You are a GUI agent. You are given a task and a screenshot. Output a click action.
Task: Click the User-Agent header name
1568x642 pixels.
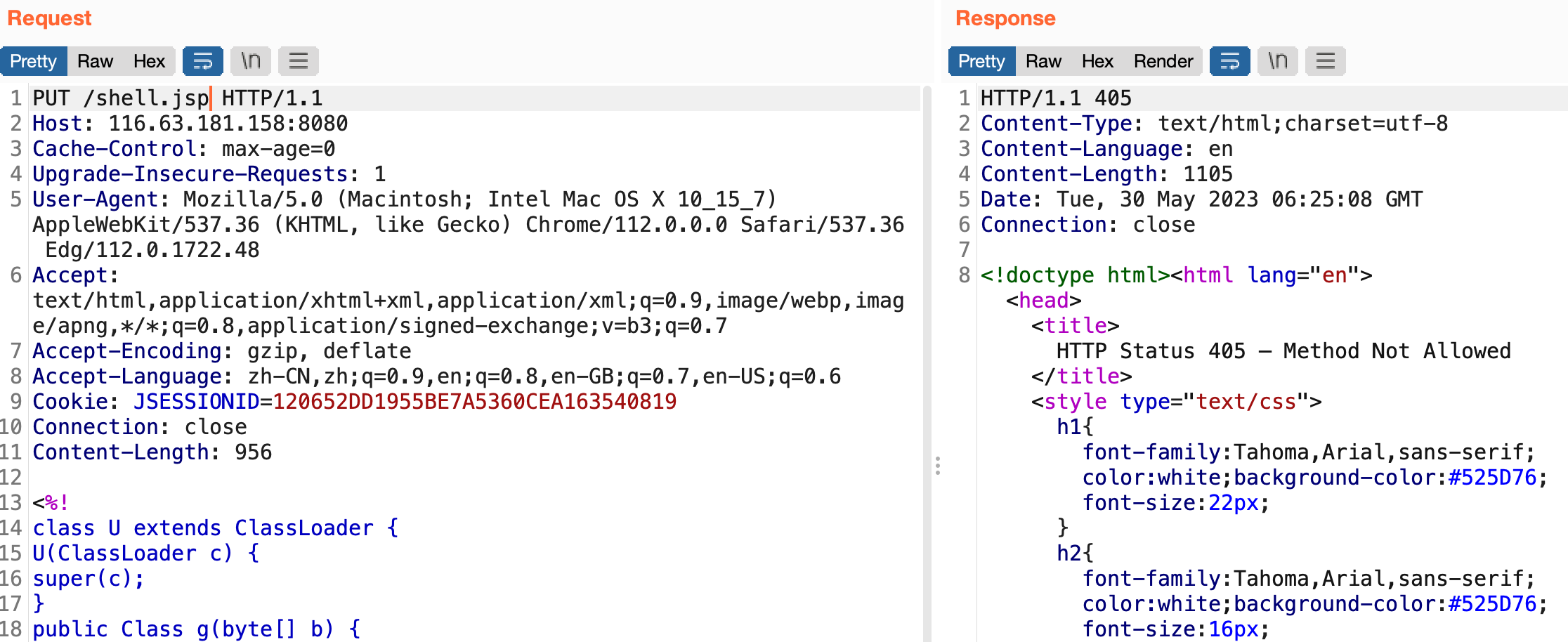101,199
